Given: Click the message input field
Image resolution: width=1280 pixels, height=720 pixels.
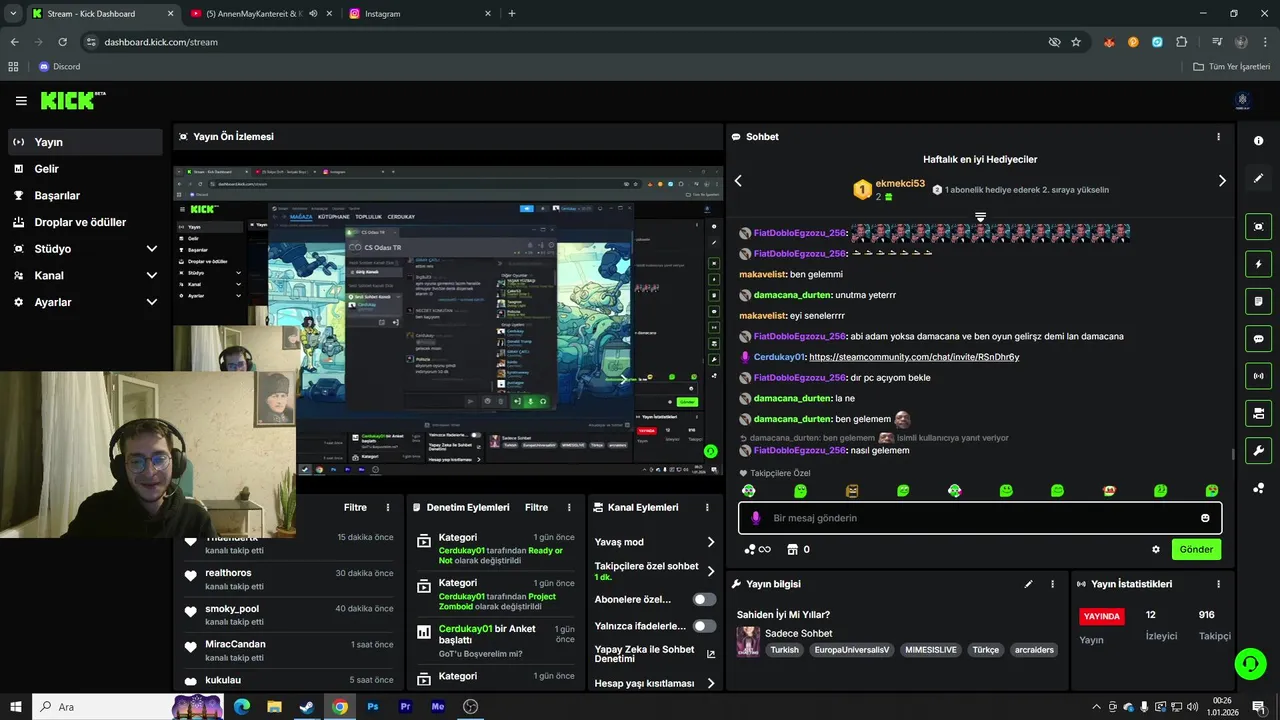Looking at the screenshot, I should click(x=980, y=518).
